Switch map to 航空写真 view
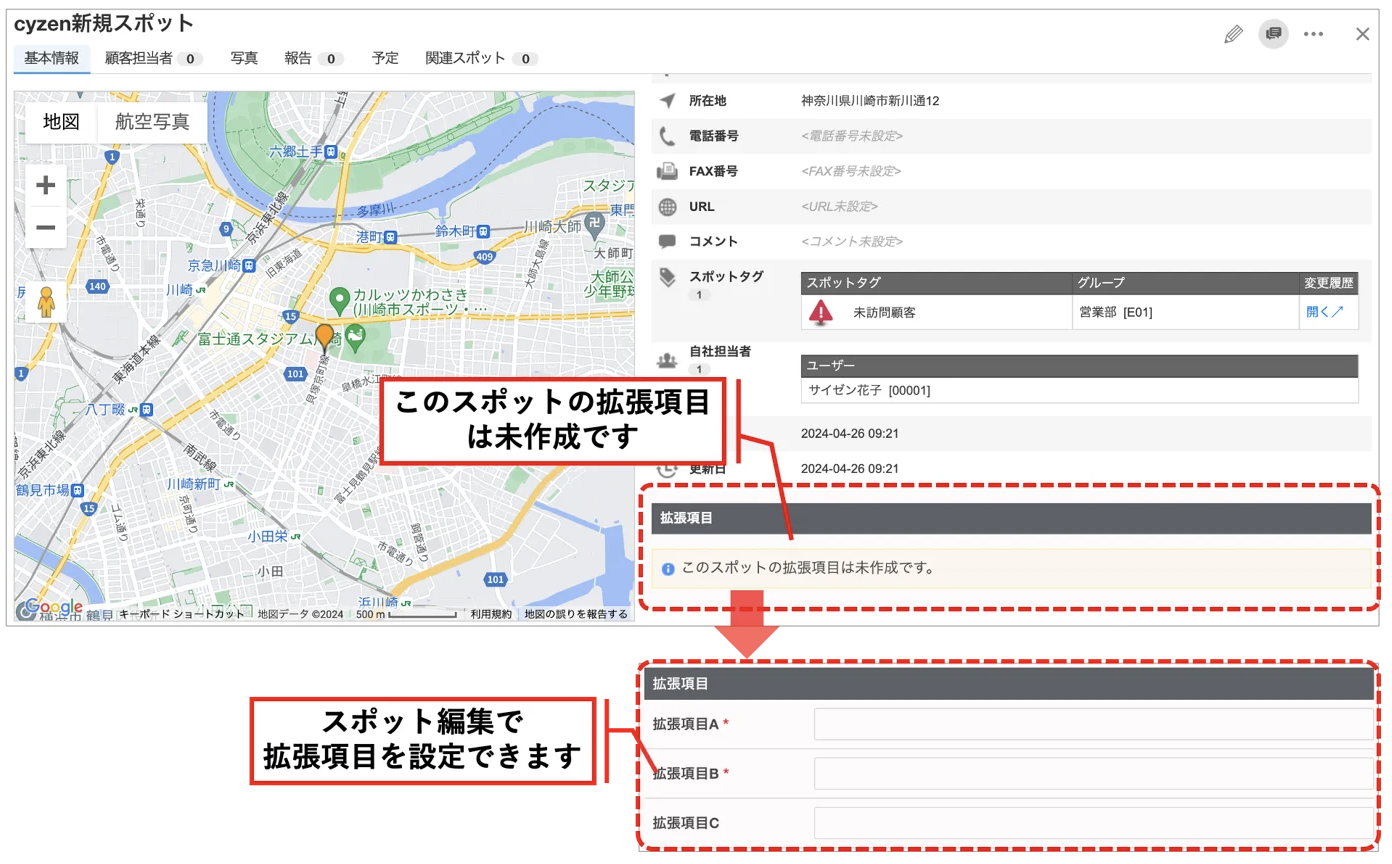This screenshot has width=1392, height=864. pos(152,122)
